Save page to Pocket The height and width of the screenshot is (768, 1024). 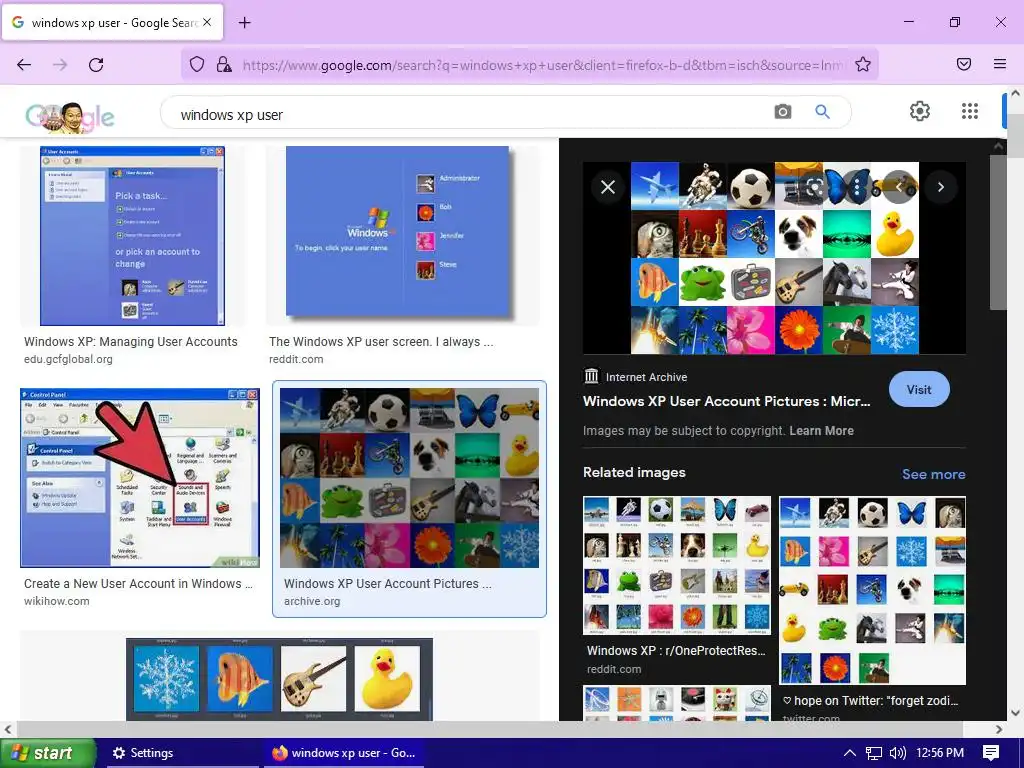[x=964, y=64]
